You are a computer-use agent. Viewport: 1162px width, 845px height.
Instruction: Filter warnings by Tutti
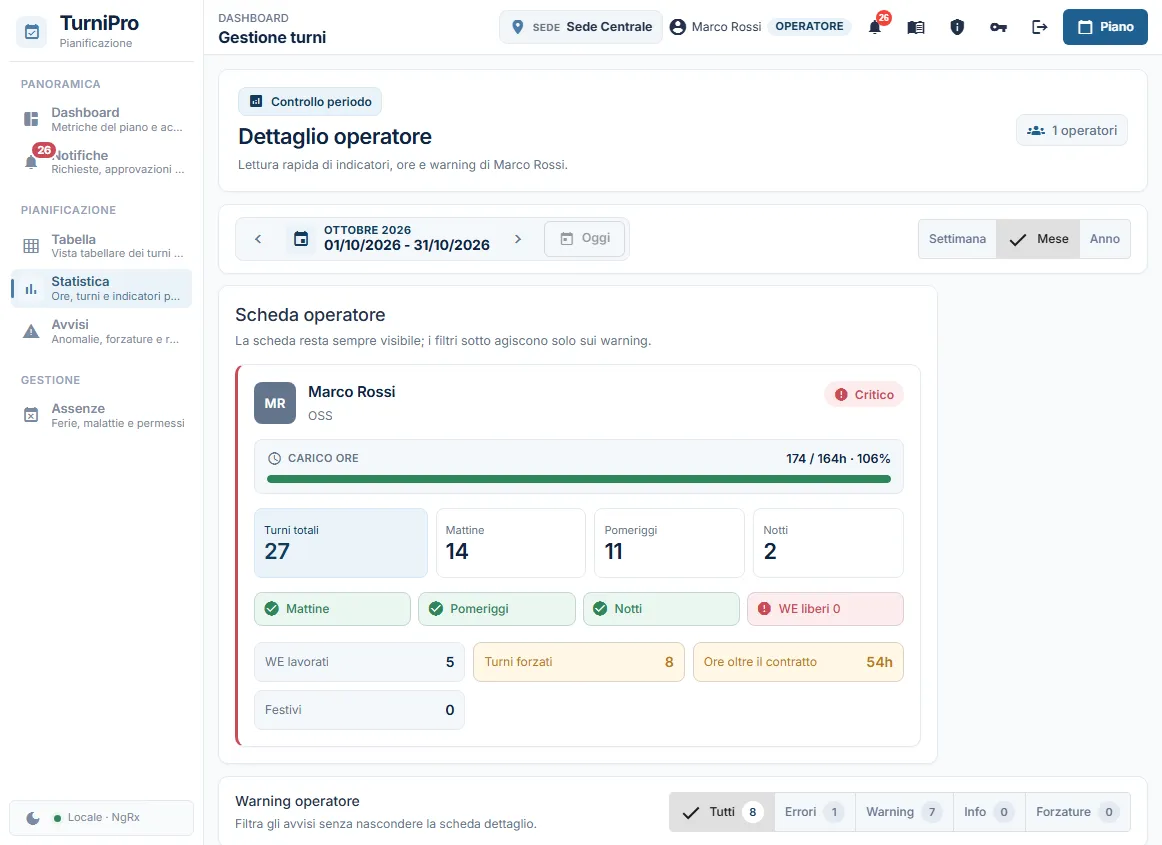722,812
